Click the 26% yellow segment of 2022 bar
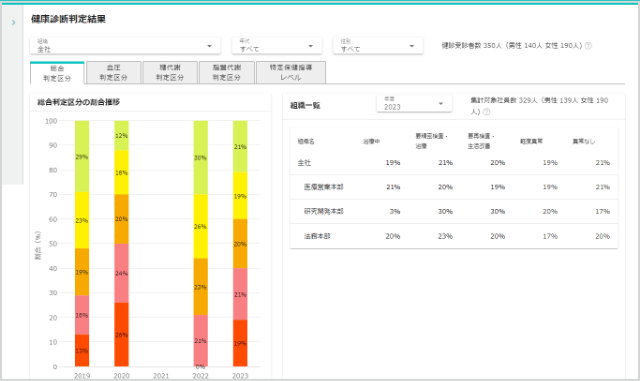This screenshot has height=381, width=640. pos(200,226)
